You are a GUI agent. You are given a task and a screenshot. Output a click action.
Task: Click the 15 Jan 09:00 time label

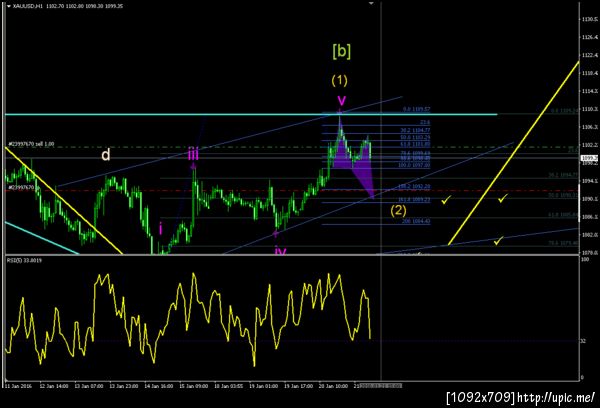point(194,386)
